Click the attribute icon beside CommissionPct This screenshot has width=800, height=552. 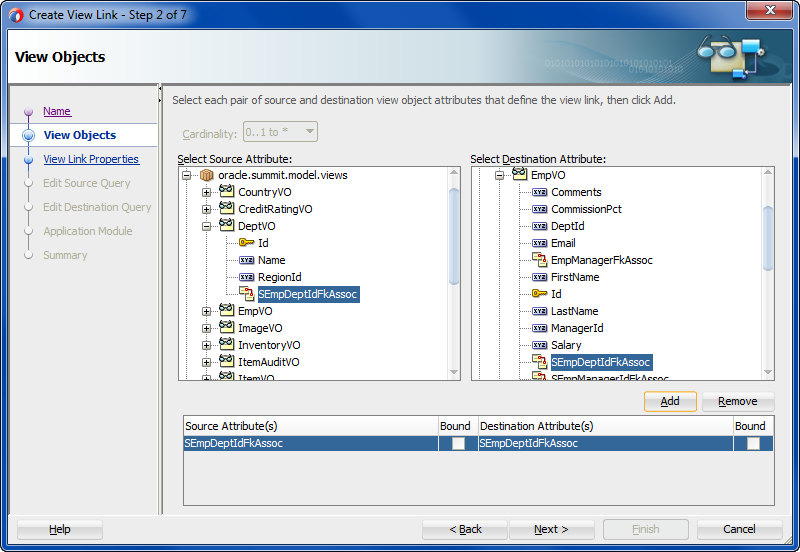coord(539,209)
